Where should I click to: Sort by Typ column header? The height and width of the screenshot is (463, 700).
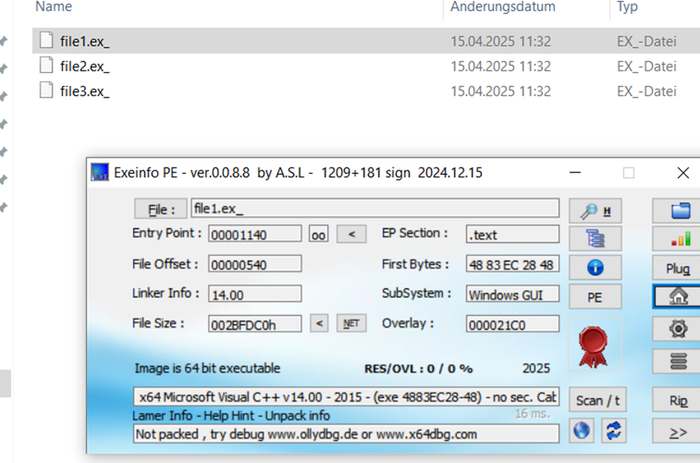click(627, 6)
